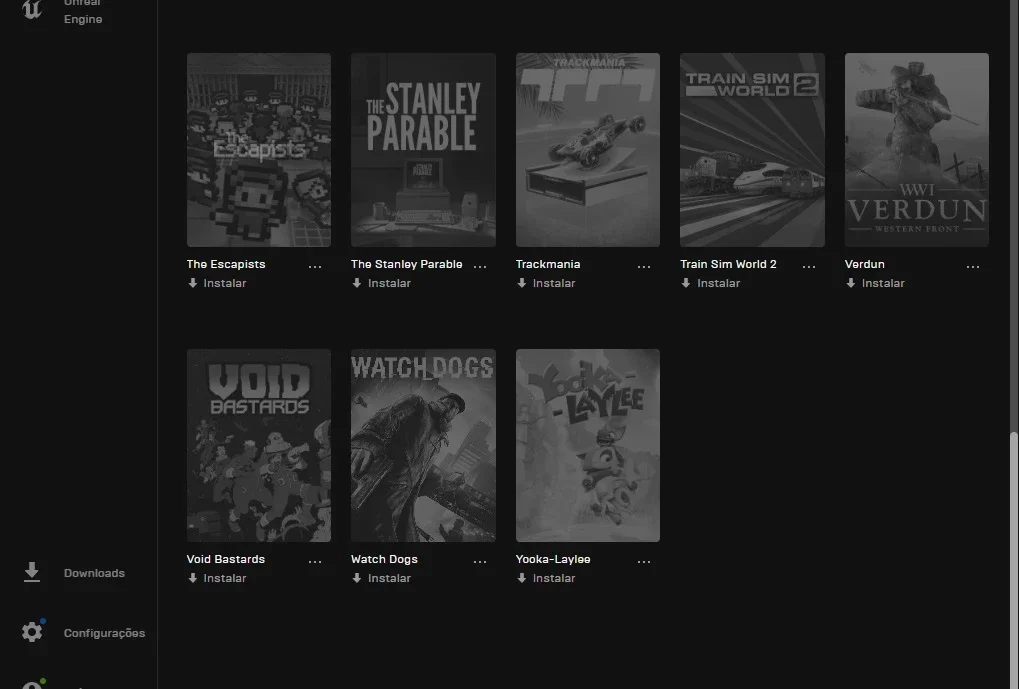Open the three-dot menu for Verdun
This screenshot has width=1019, height=689.
click(x=973, y=266)
